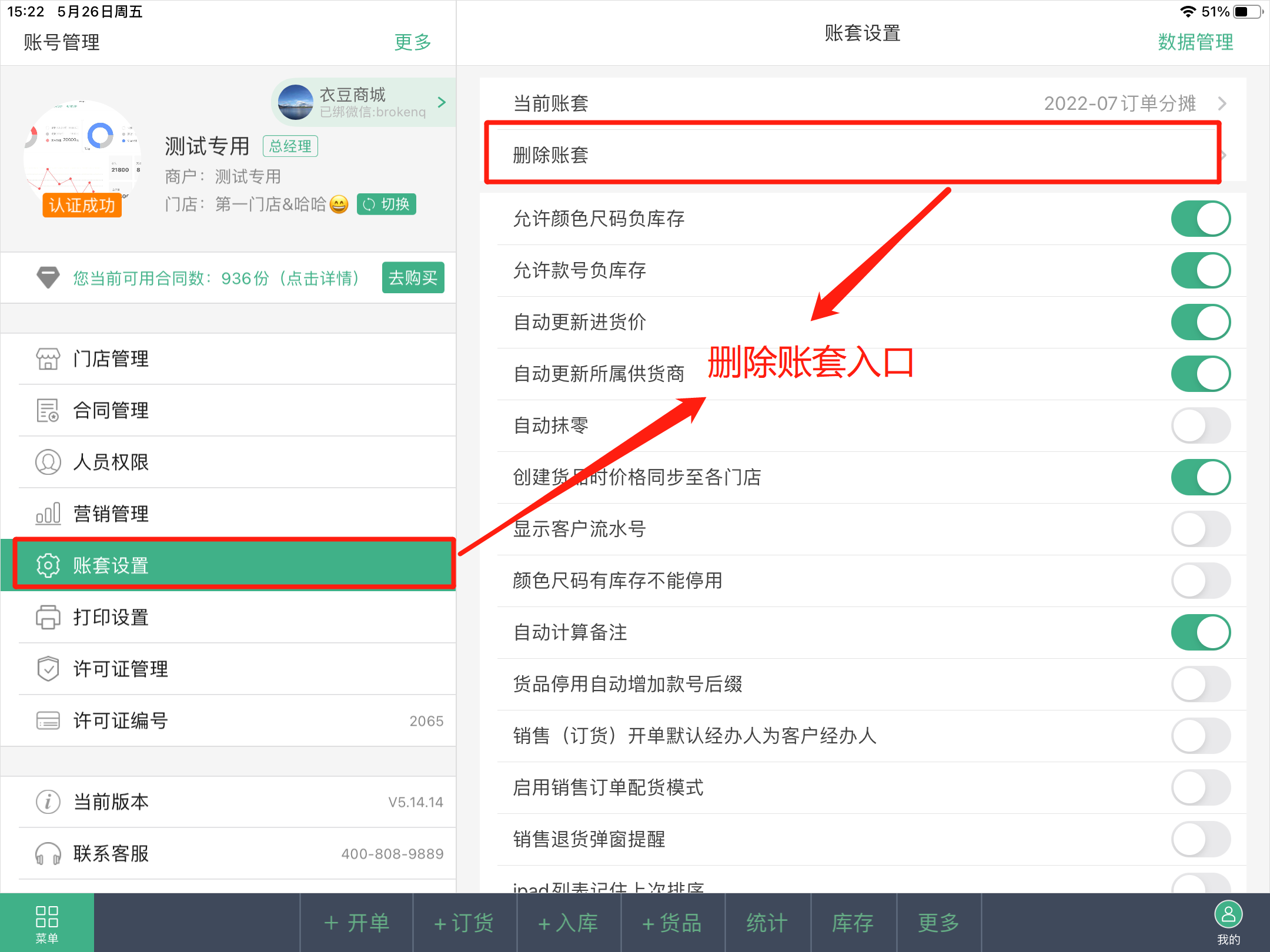Image resolution: width=1270 pixels, height=952 pixels.
Task: Enable 颜色尺码有库存不能停用 switch
Action: (1201, 581)
